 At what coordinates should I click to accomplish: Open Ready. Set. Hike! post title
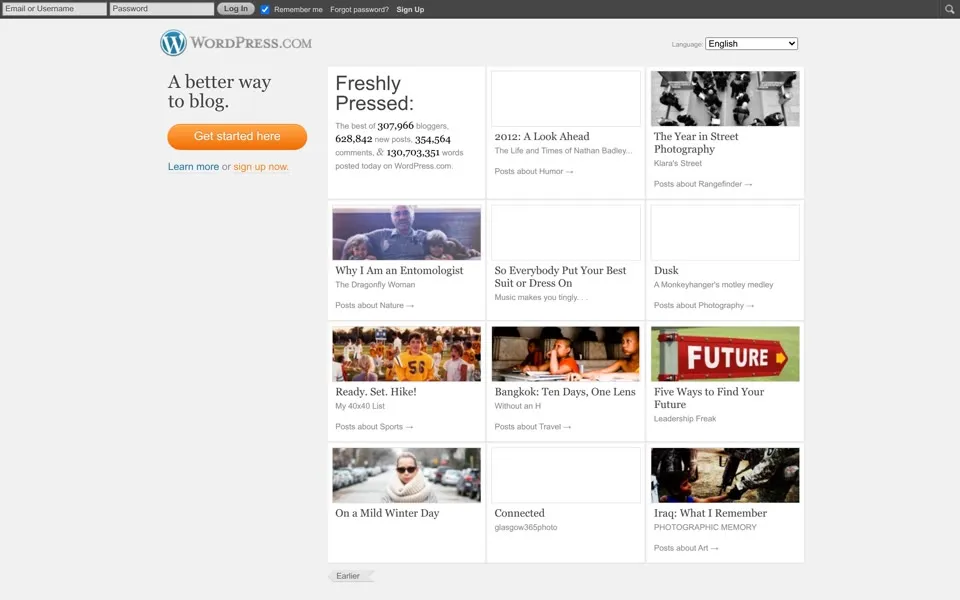[376, 392]
